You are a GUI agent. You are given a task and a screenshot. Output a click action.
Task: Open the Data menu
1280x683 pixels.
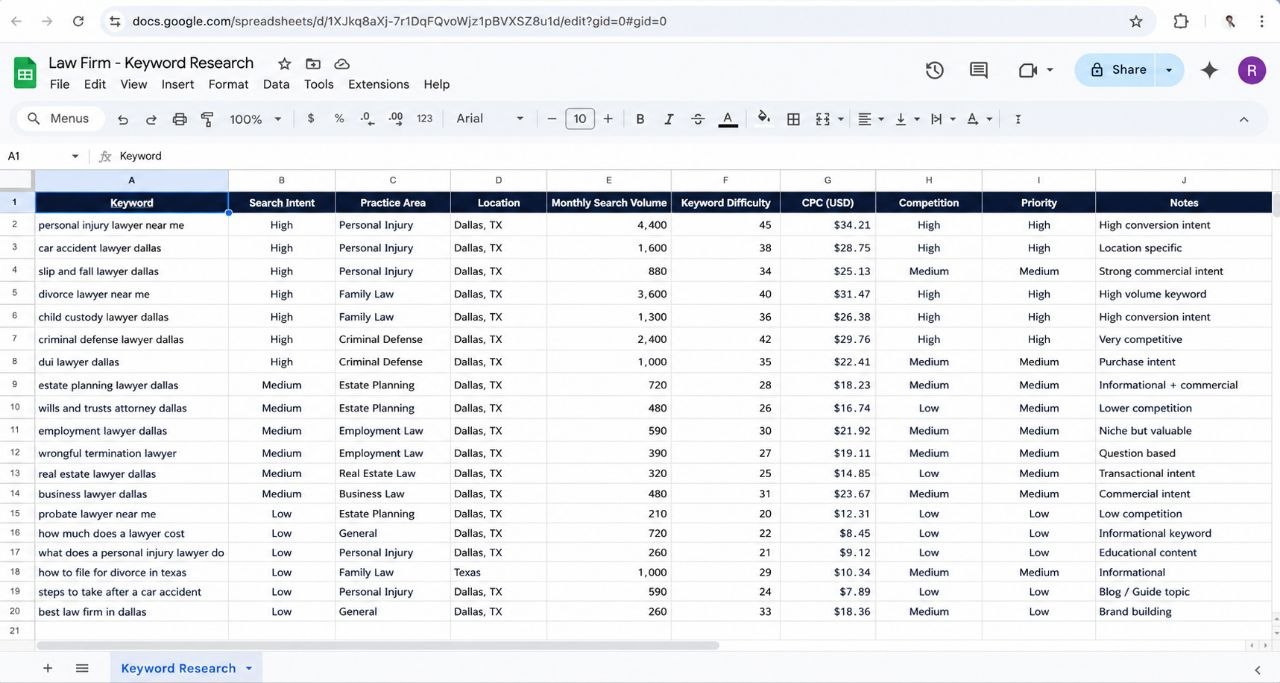pyautogui.click(x=276, y=84)
